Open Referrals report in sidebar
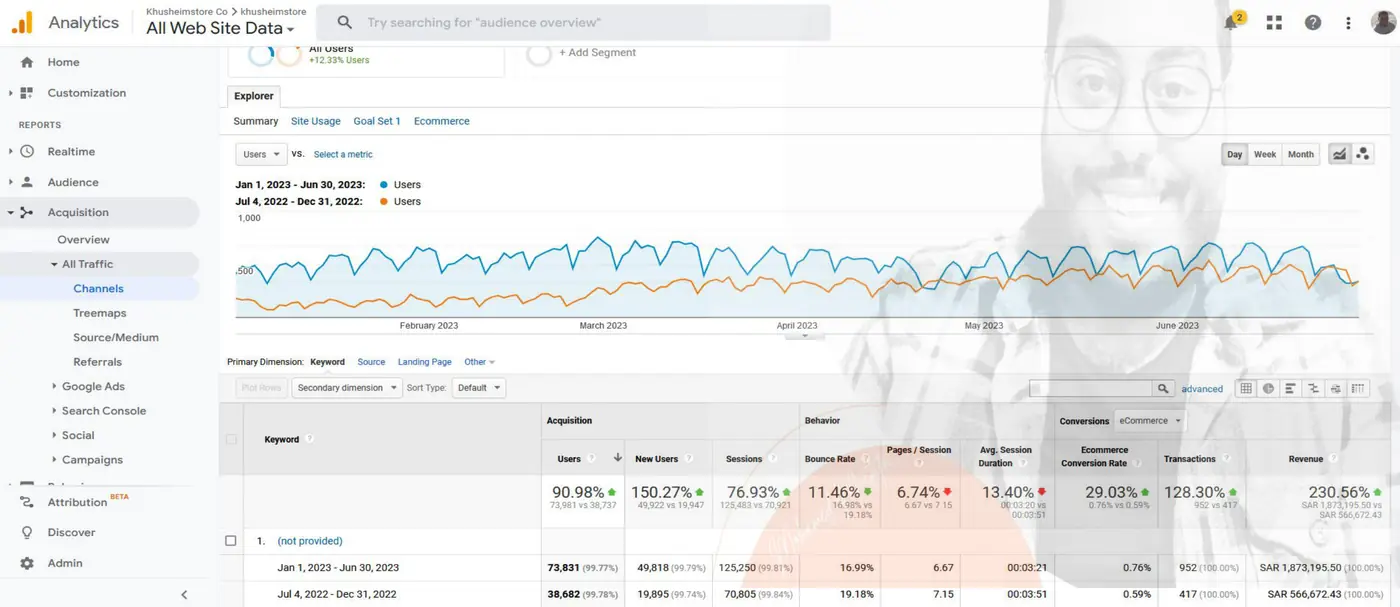This screenshot has width=1400, height=607. [x=98, y=362]
